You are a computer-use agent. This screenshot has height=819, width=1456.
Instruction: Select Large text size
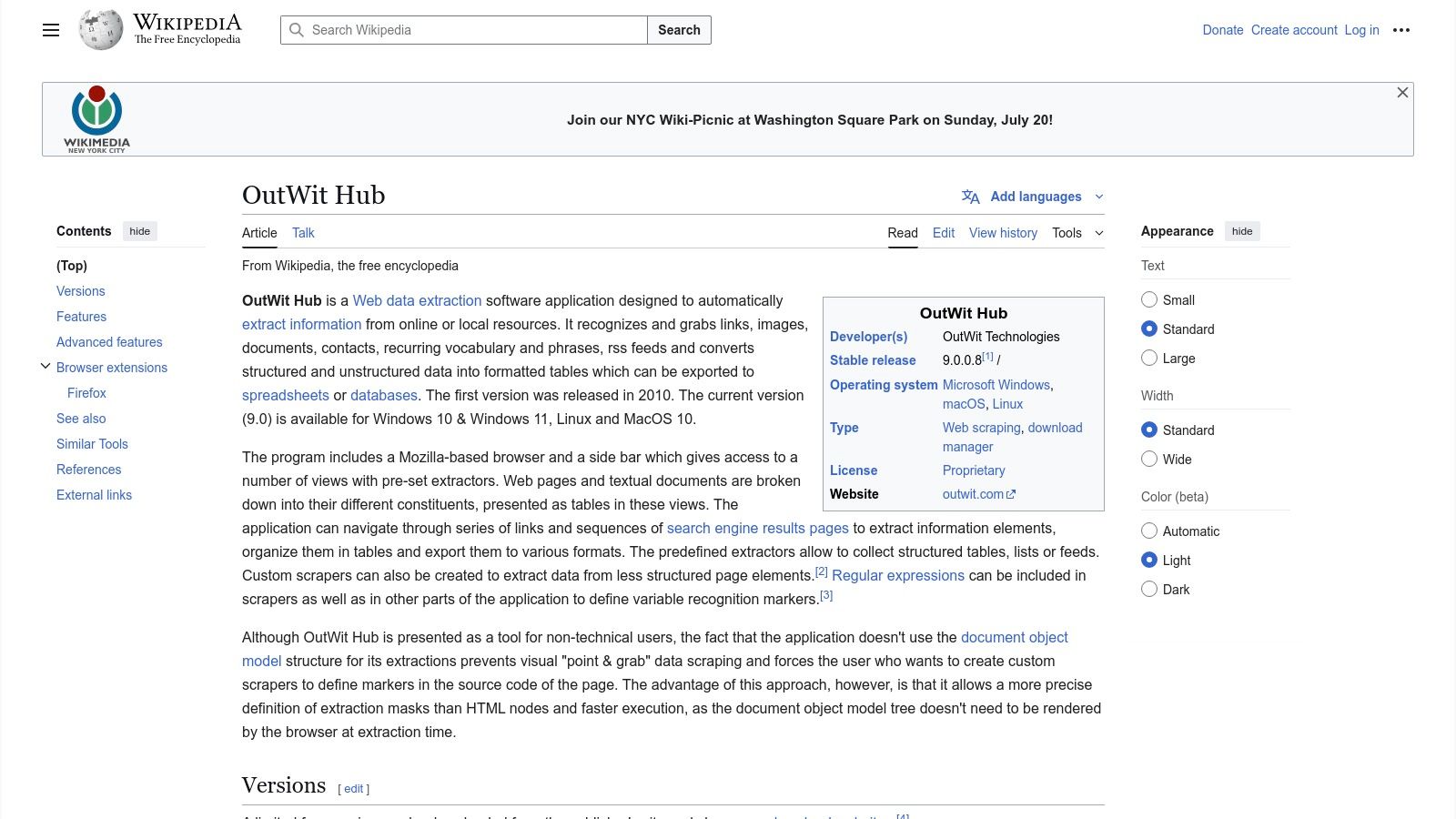(x=1149, y=358)
